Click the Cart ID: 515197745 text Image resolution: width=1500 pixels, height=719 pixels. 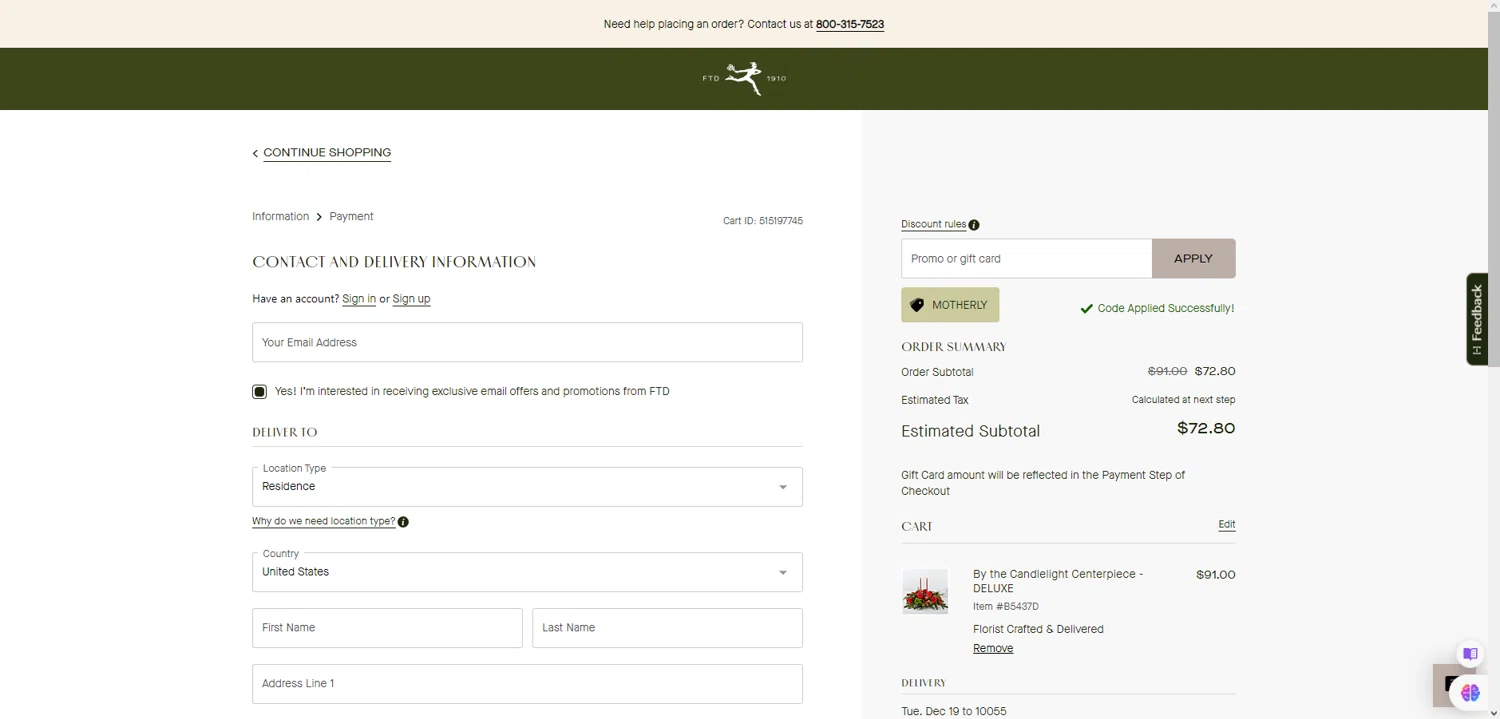763,221
